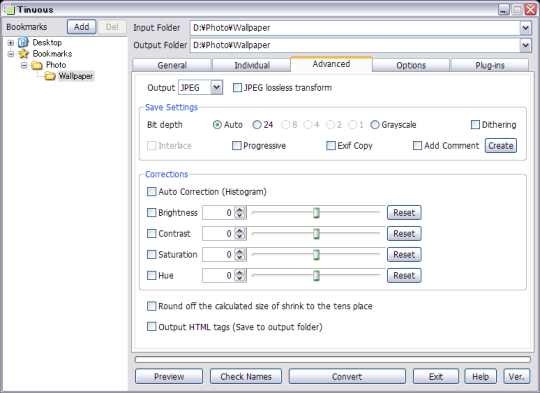Reset the Saturation value
540x393 pixels.
tap(404, 255)
